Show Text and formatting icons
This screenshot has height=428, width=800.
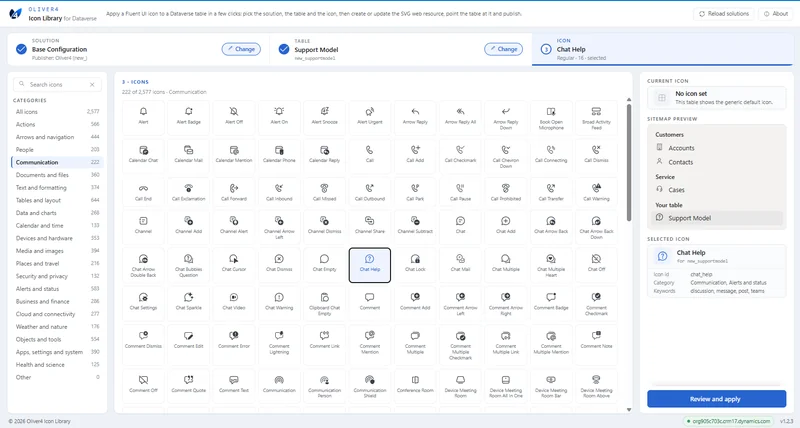(x=58, y=188)
